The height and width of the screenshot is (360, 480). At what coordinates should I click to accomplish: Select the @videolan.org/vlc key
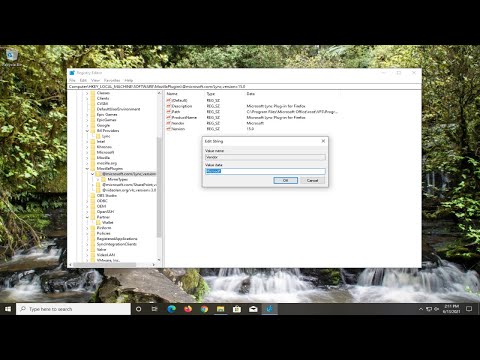[x=129, y=190]
